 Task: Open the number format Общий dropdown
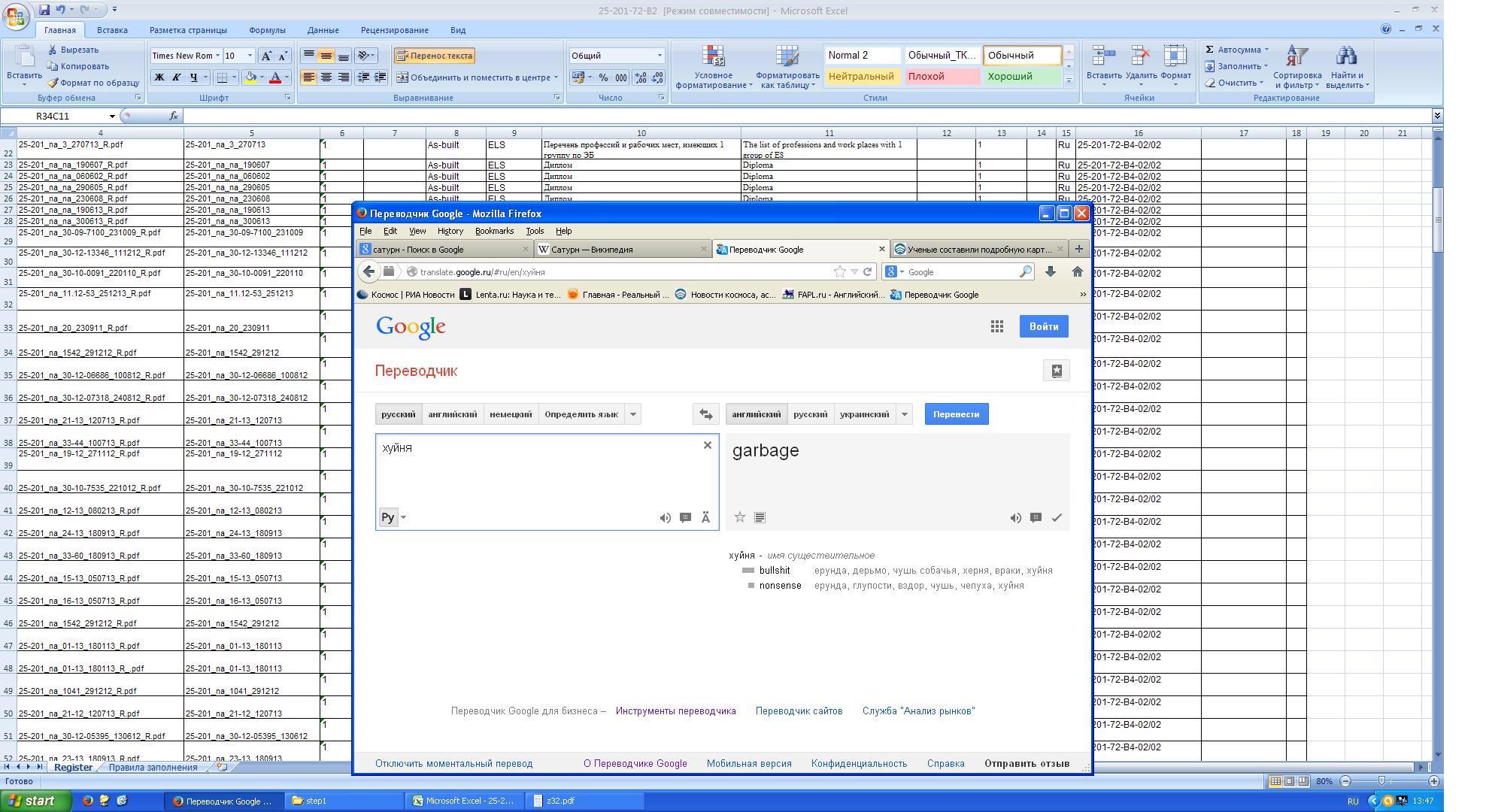(660, 56)
